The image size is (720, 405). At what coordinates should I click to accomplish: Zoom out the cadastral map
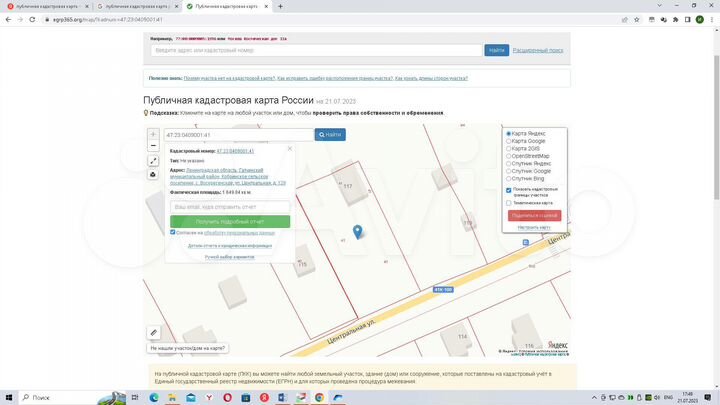[x=153, y=146]
